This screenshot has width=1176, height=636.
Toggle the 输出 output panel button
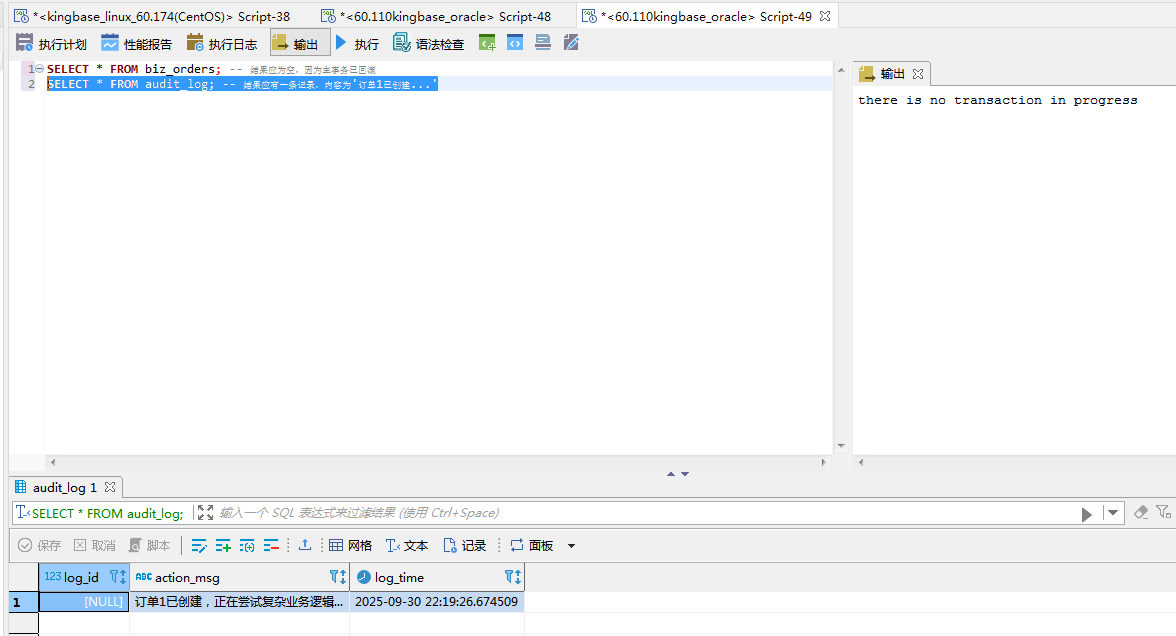point(299,44)
